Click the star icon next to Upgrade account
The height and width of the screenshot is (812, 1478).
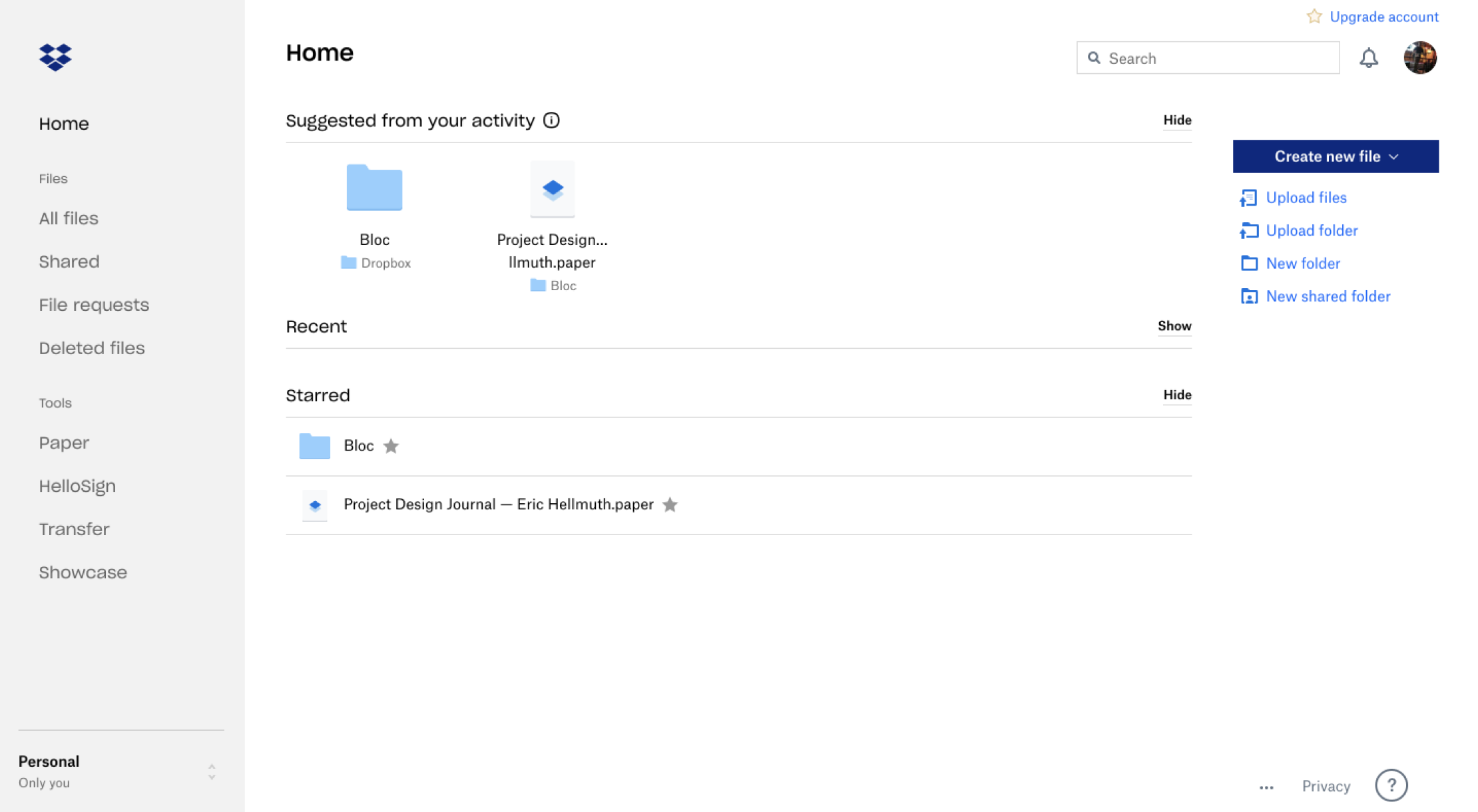point(1314,16)
